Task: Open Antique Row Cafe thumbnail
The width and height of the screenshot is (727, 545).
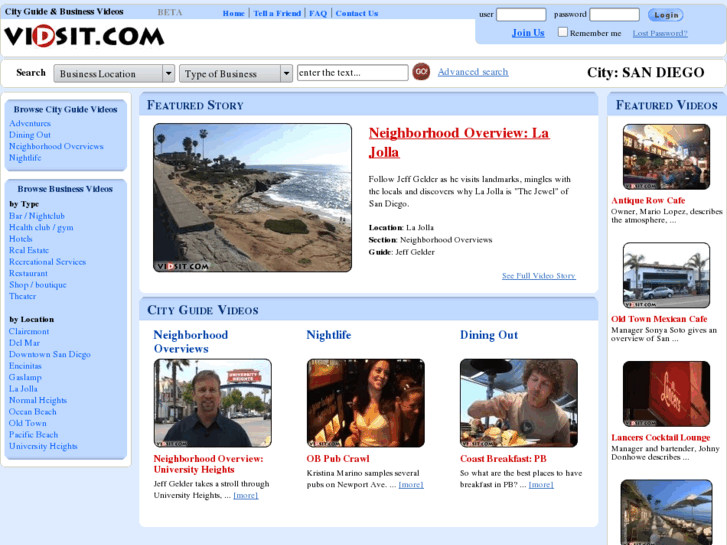Action: tap(666, 157)
